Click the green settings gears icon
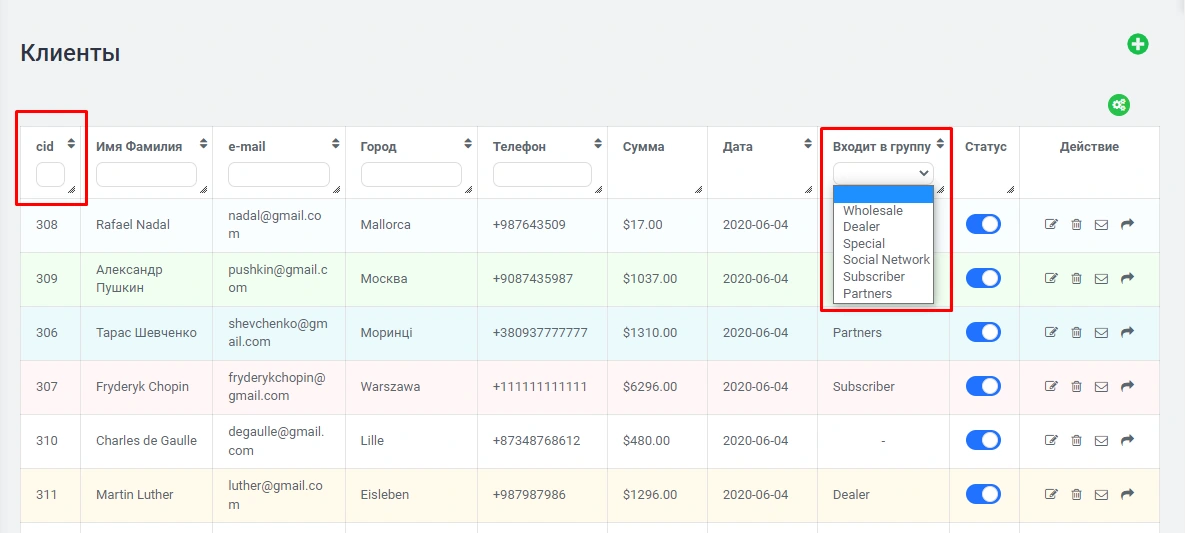 pyautogui.click(x=1118, y=105)
